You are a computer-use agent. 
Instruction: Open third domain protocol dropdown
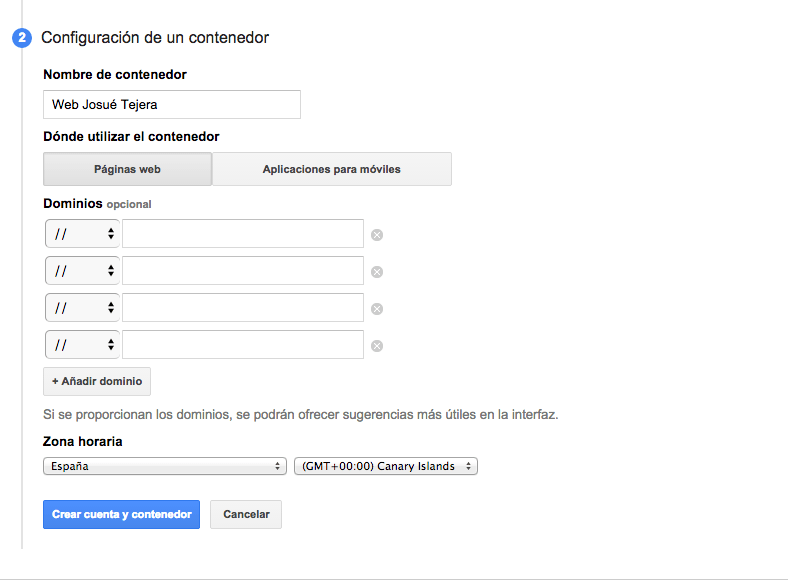point(82,308)
